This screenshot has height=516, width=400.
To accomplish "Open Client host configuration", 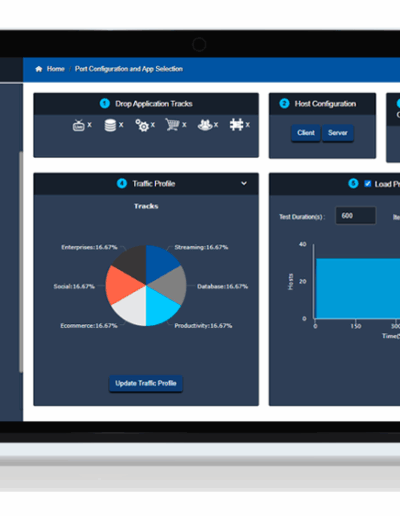I will click(x=306, y=133).
